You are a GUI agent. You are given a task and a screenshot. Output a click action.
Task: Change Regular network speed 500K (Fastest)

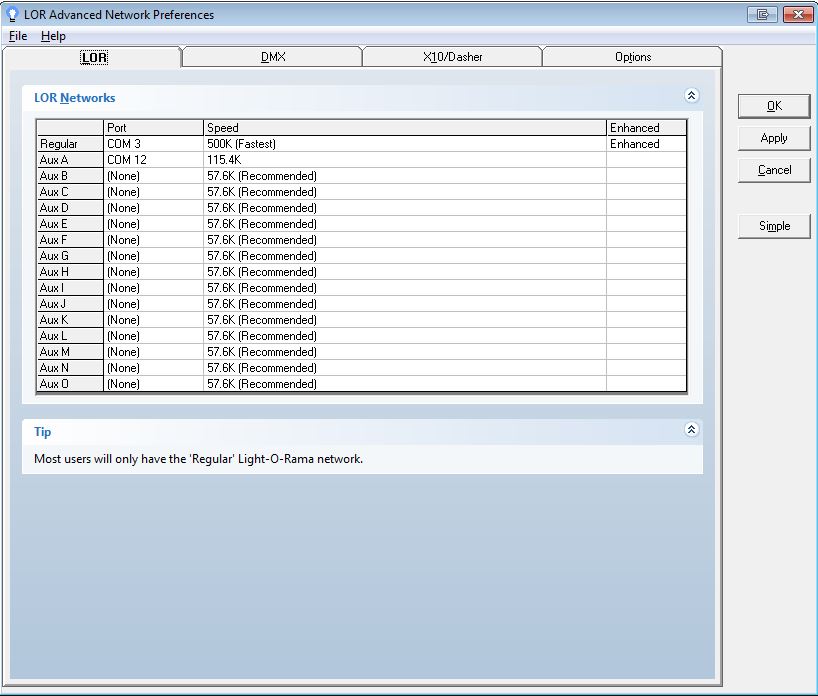[x=404, y=144]
